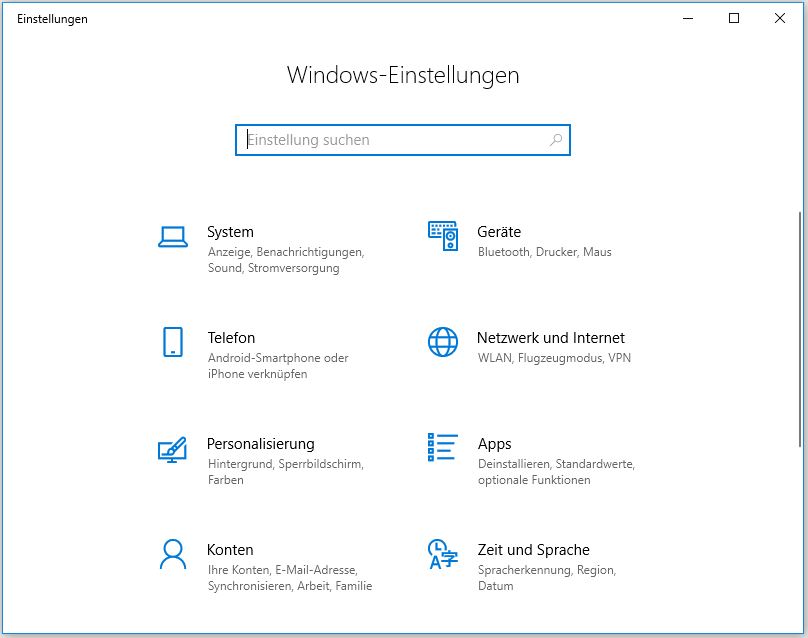The height and width of the screenshot is (638, 808).
Task: Click the Apps list icon
Action: coord(442,448)
